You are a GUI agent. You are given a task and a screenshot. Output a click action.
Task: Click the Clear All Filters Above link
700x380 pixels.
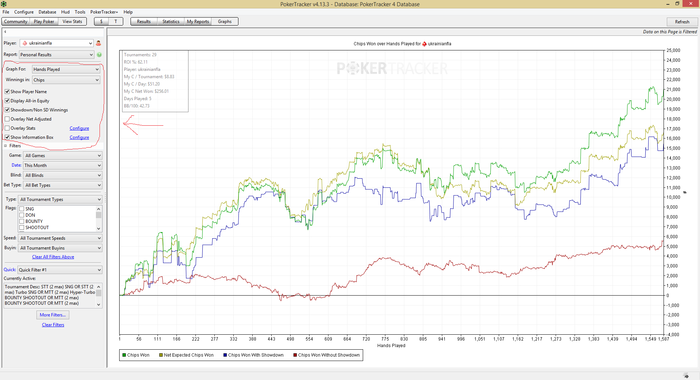point(53,257)
